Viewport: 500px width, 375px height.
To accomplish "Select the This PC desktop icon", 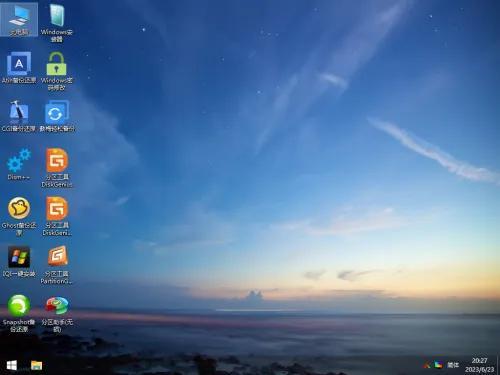I will coord(19,19).
